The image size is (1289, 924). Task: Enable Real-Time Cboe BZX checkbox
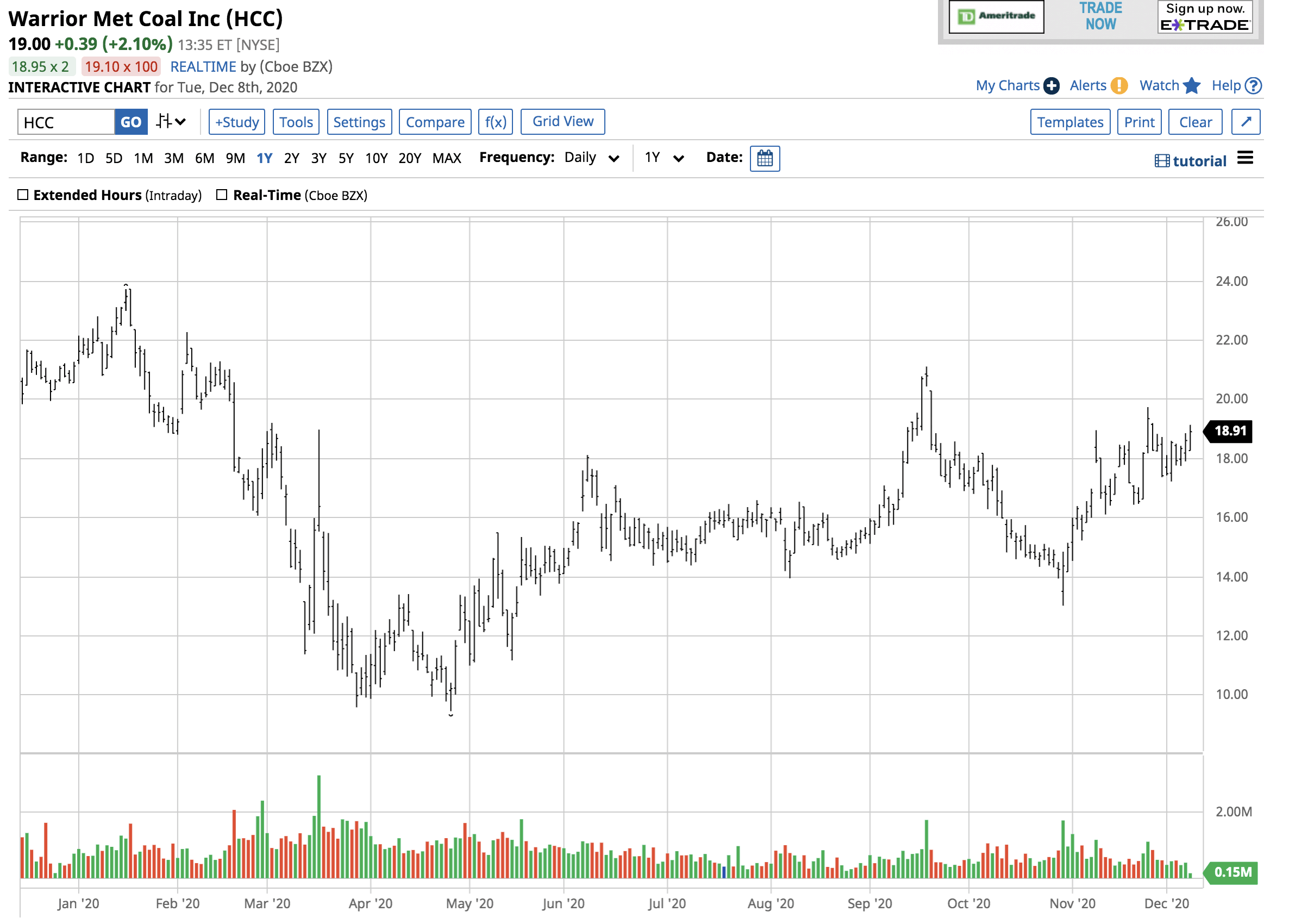pyautogui.click(x=222, y=195)
